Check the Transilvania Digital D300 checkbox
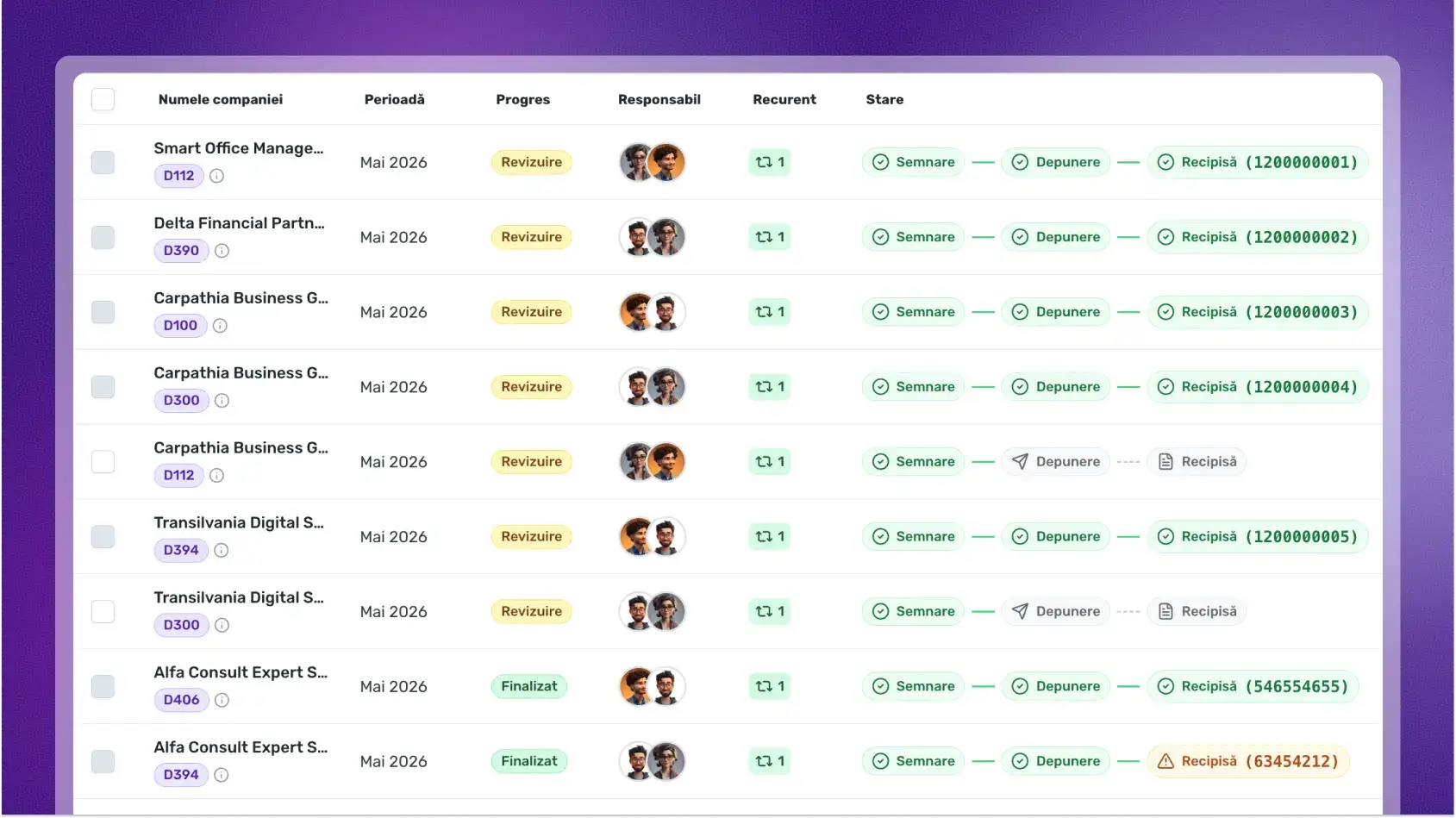The width and height of the screenshot is (1456, 818). click(103, 611)
